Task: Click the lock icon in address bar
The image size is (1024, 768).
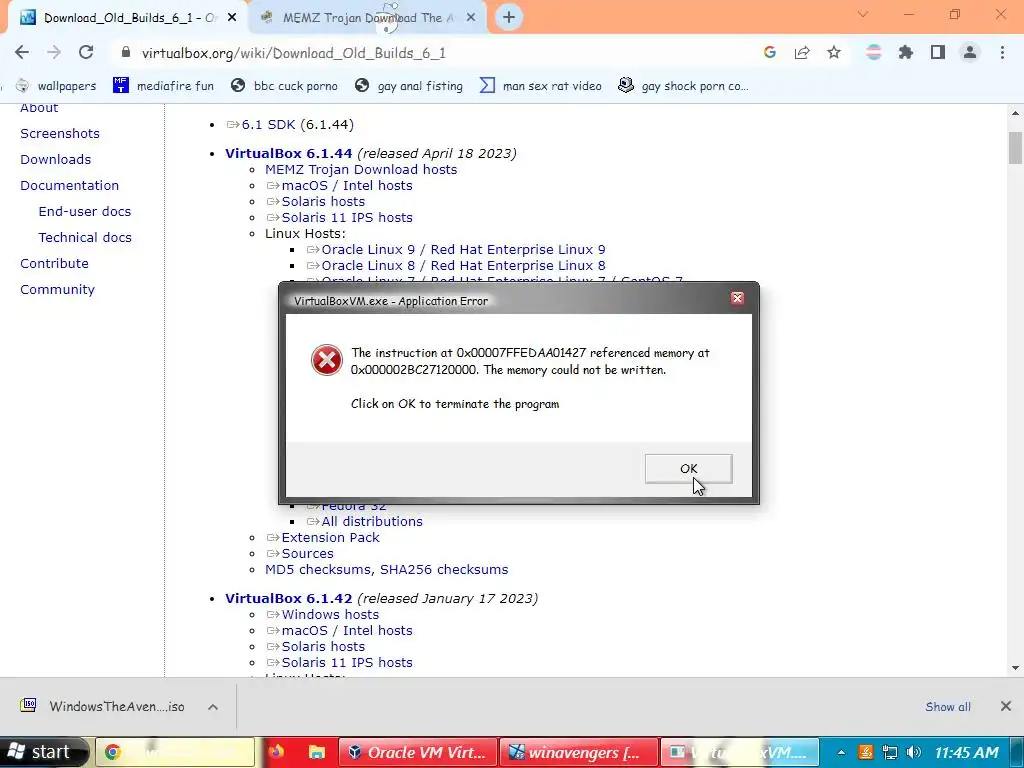Action: click(x=126, y=52)
